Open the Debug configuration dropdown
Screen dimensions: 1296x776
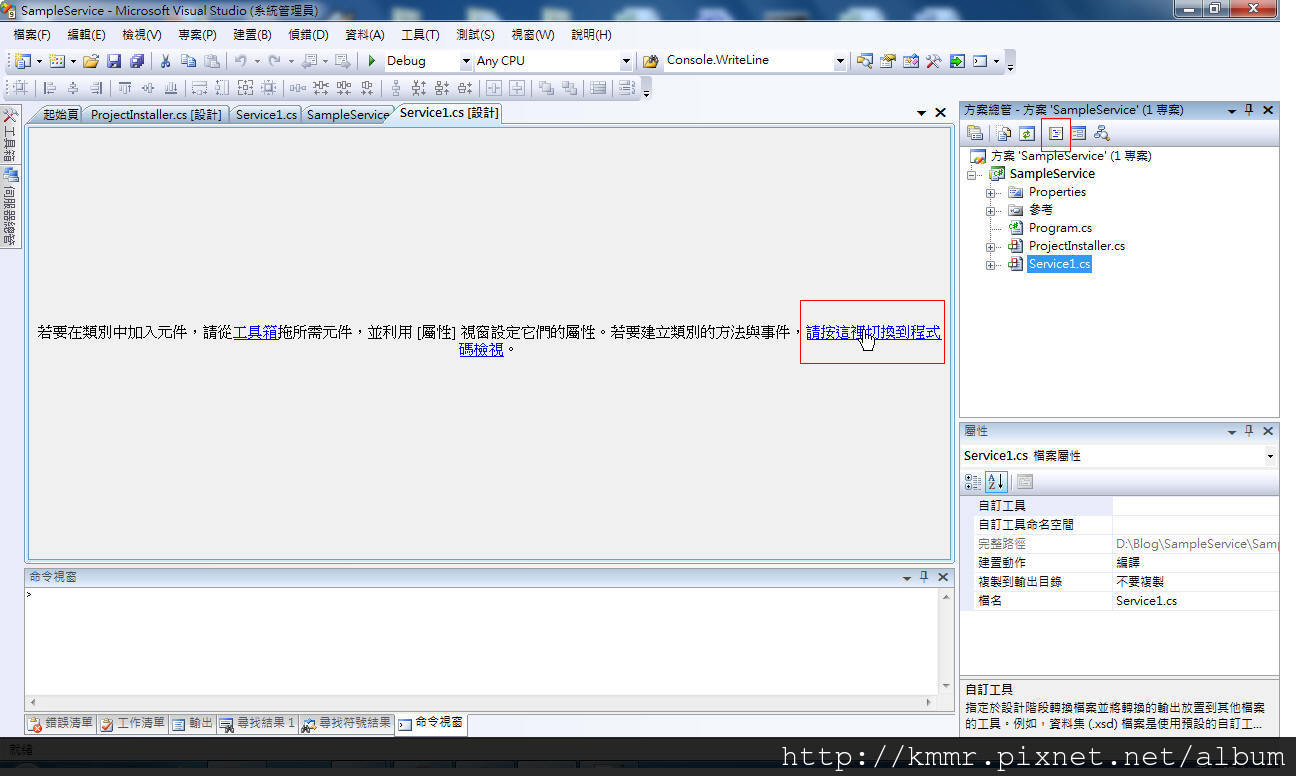pyautogui.click(x=466, y=61)
